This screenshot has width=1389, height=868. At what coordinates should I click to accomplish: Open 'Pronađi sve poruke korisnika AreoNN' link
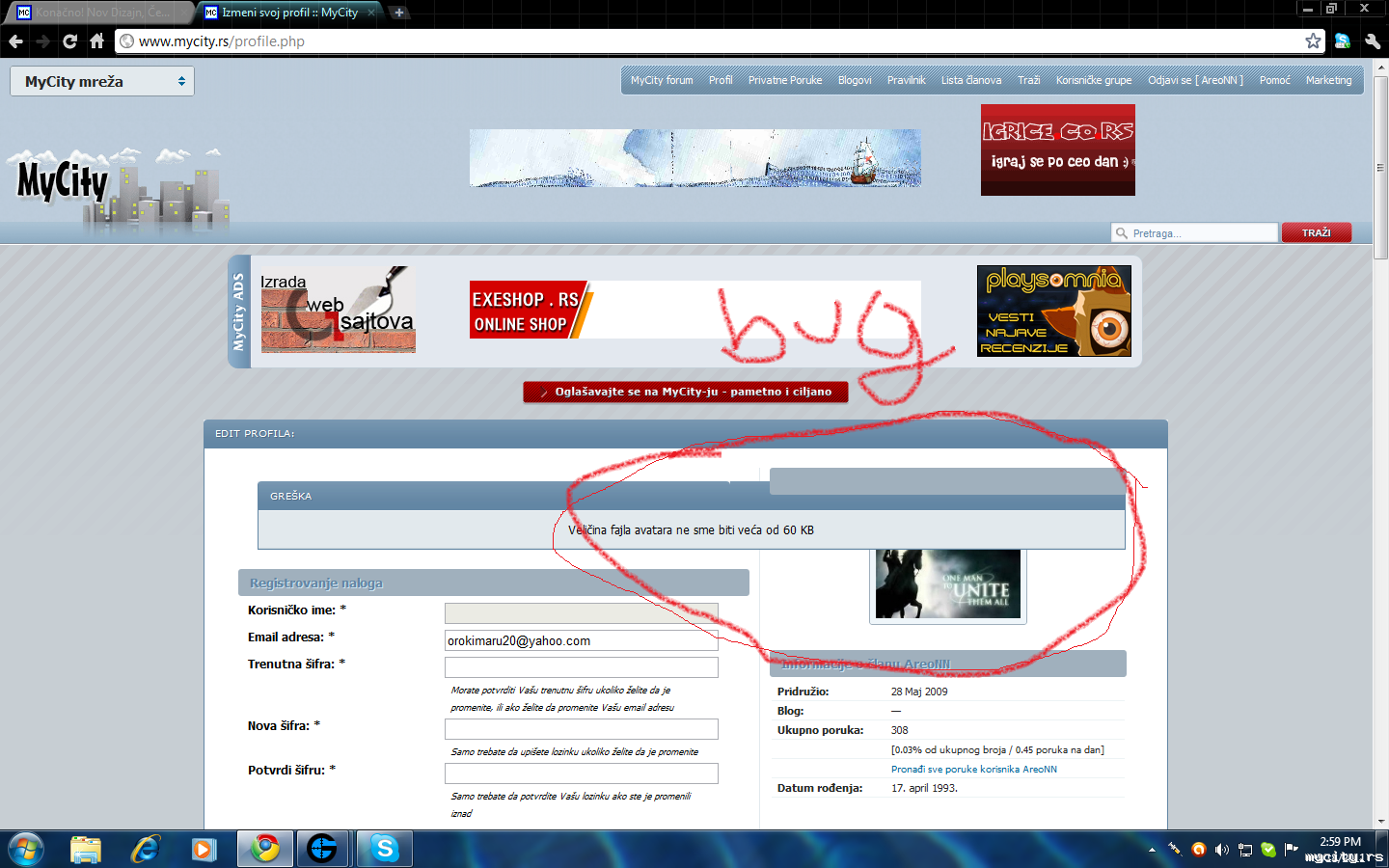coord(974,770)
